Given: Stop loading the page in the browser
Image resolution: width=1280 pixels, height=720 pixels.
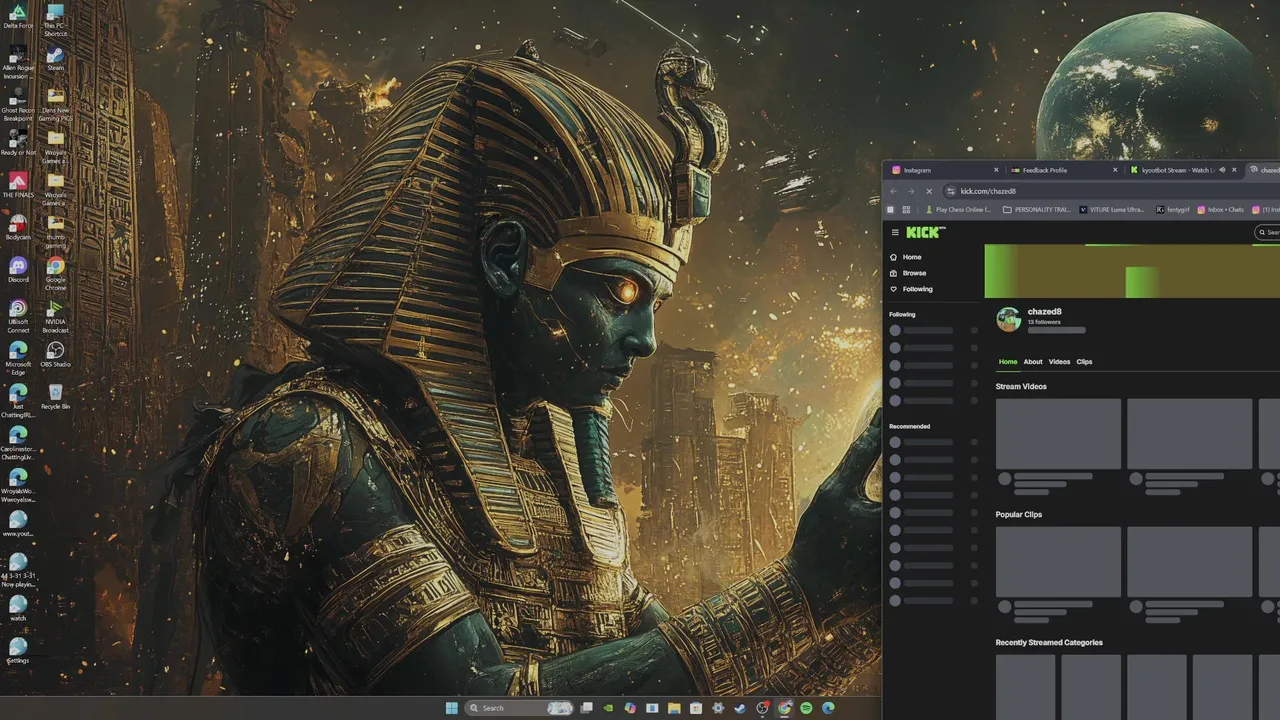Looking at the screenshot, I should (928, 191).
